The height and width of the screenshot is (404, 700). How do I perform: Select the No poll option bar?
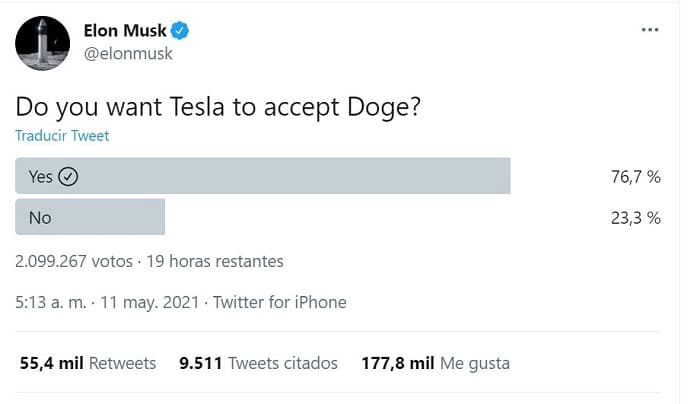click(90, 217)
